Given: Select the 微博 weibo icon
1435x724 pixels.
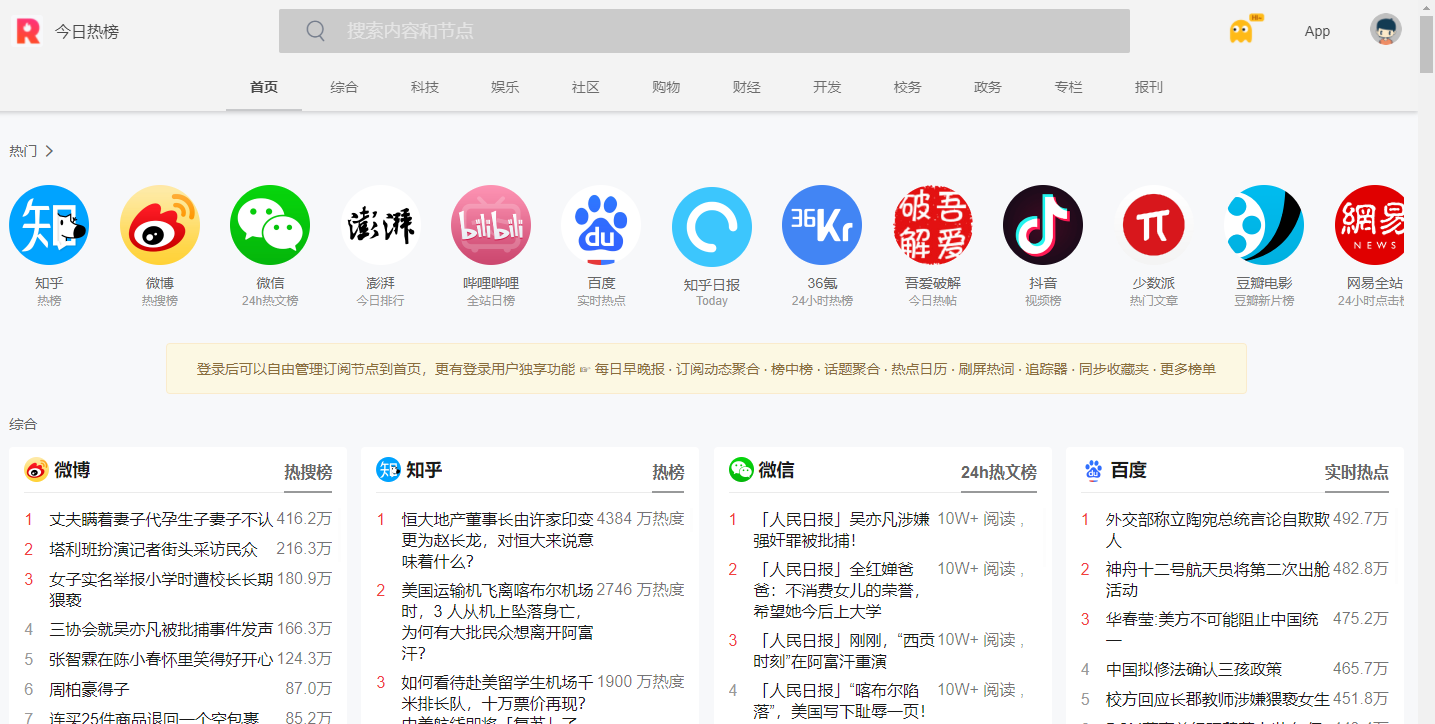Looking at the screenshot, I should (159, 224).
